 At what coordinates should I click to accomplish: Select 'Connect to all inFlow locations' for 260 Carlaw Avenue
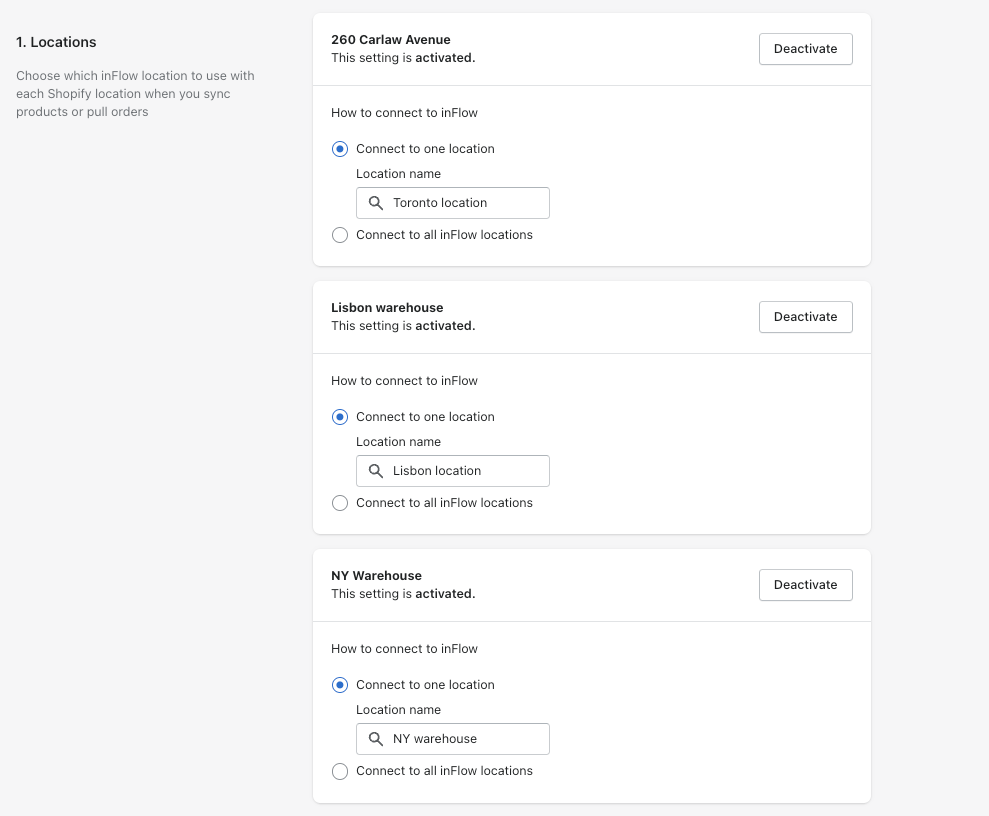(340, 235)
